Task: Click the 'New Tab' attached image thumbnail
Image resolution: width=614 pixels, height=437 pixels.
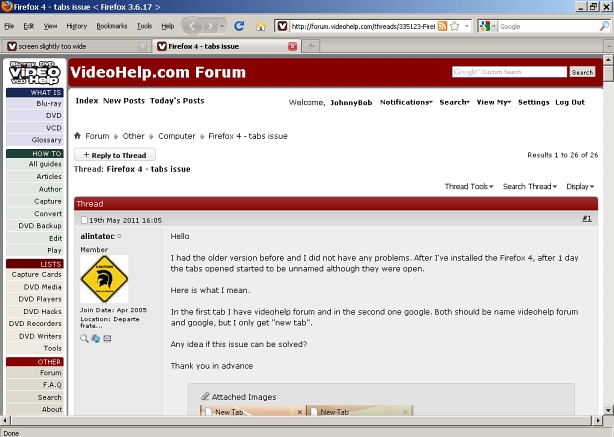Action: click(x=307, y=410)
